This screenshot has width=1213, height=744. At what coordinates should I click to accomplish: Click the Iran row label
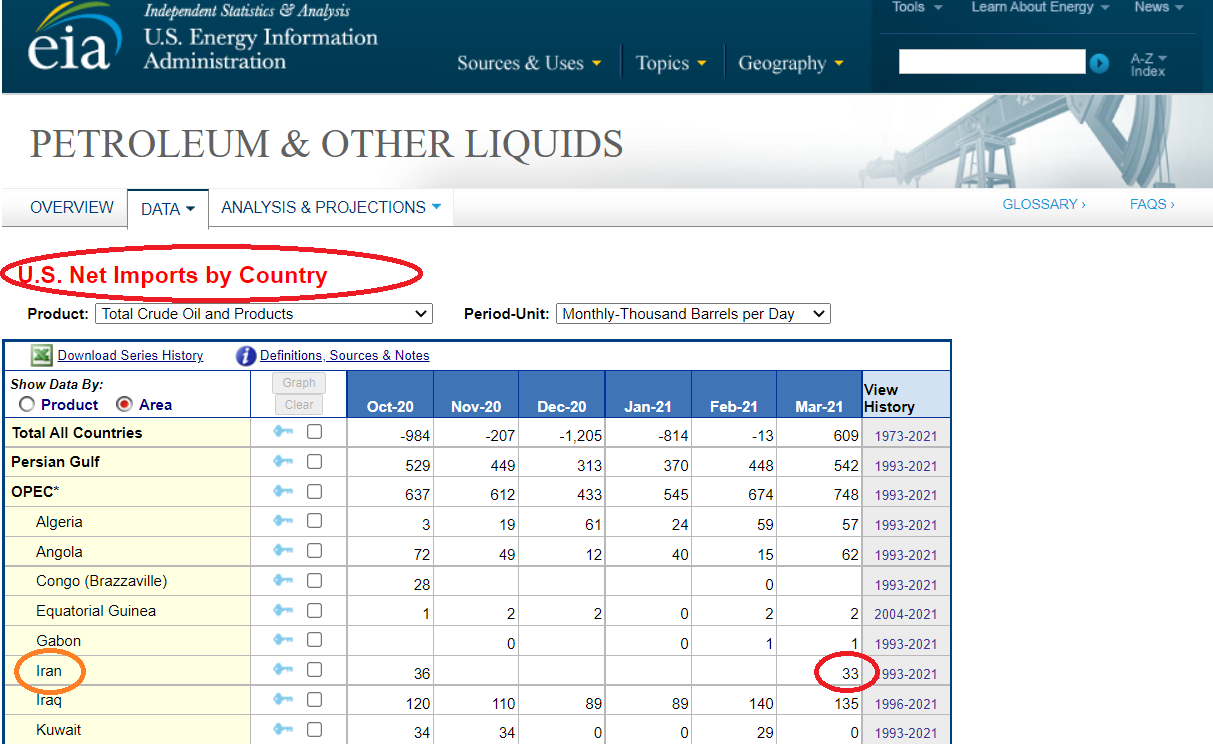coord(49,671)
